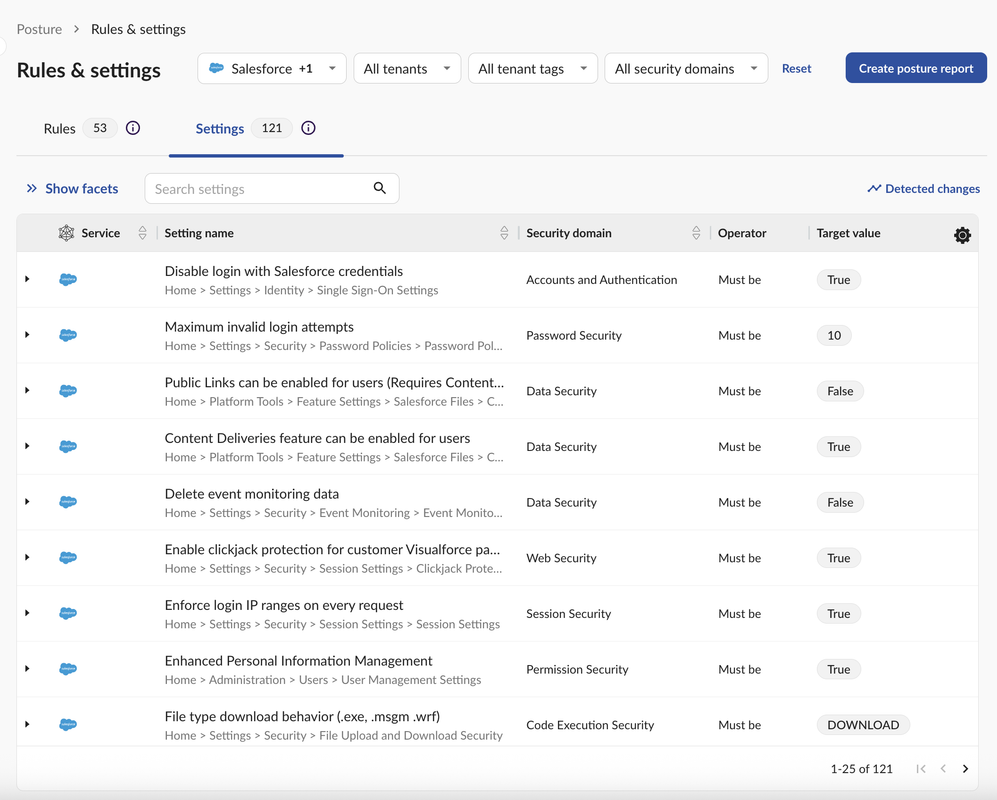
Task: Open the All security domains dropdown
Action: [x=686, y=69]
